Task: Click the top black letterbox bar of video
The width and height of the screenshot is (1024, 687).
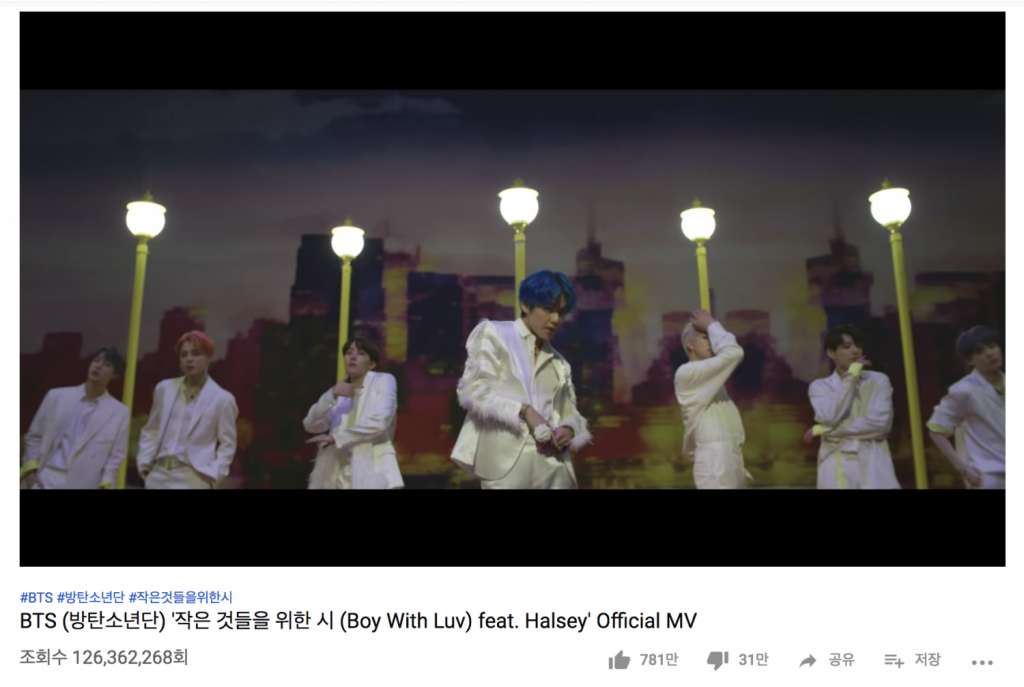Action: pos(512,50)
